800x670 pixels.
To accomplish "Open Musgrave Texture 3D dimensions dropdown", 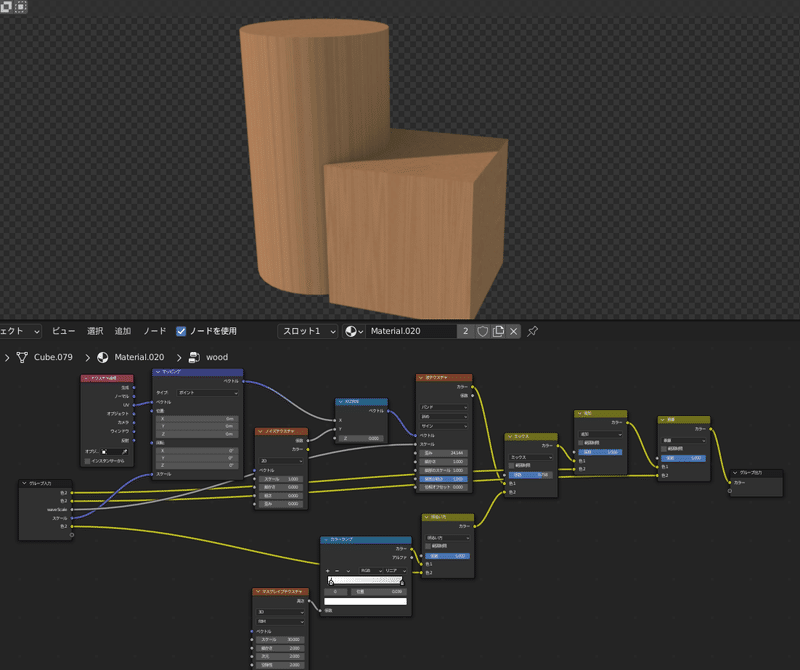I will pos(280,612).
